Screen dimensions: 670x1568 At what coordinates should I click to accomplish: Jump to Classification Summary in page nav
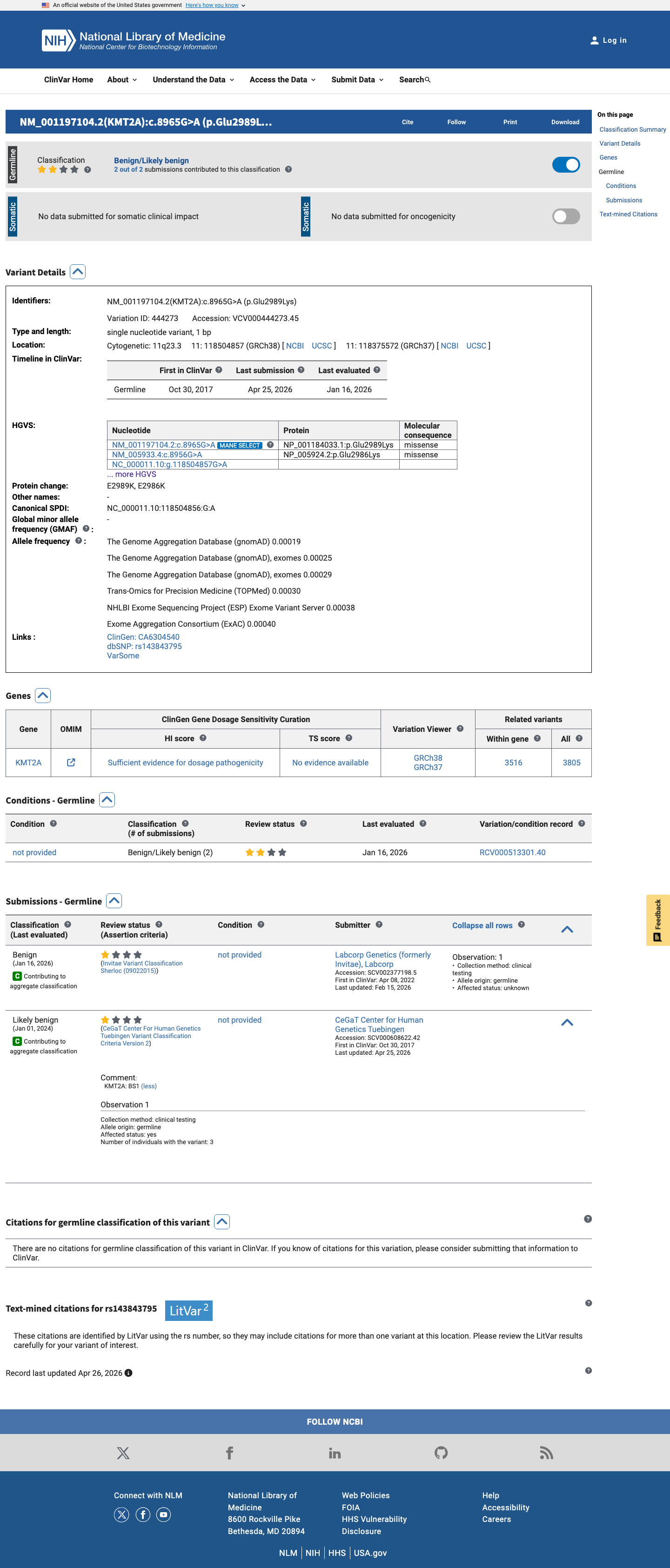(633, 130)
